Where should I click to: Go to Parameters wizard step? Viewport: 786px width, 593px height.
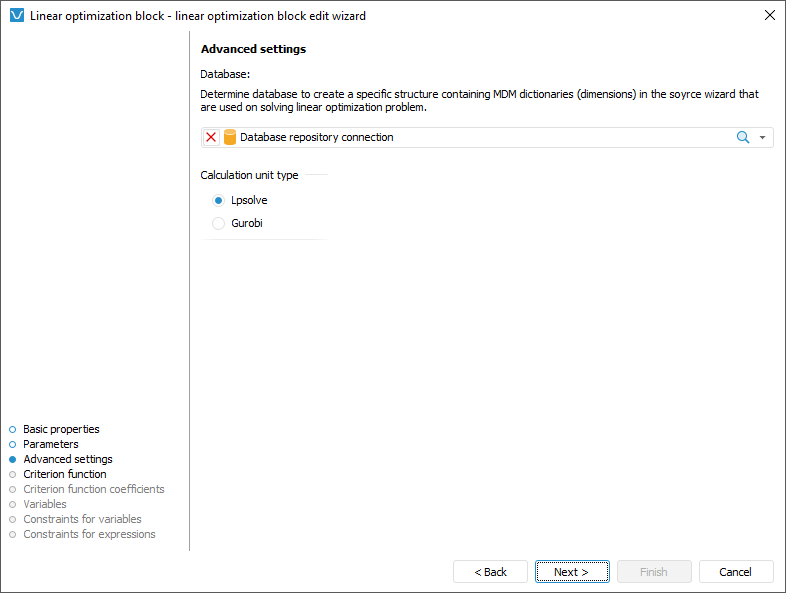point(51,444)
